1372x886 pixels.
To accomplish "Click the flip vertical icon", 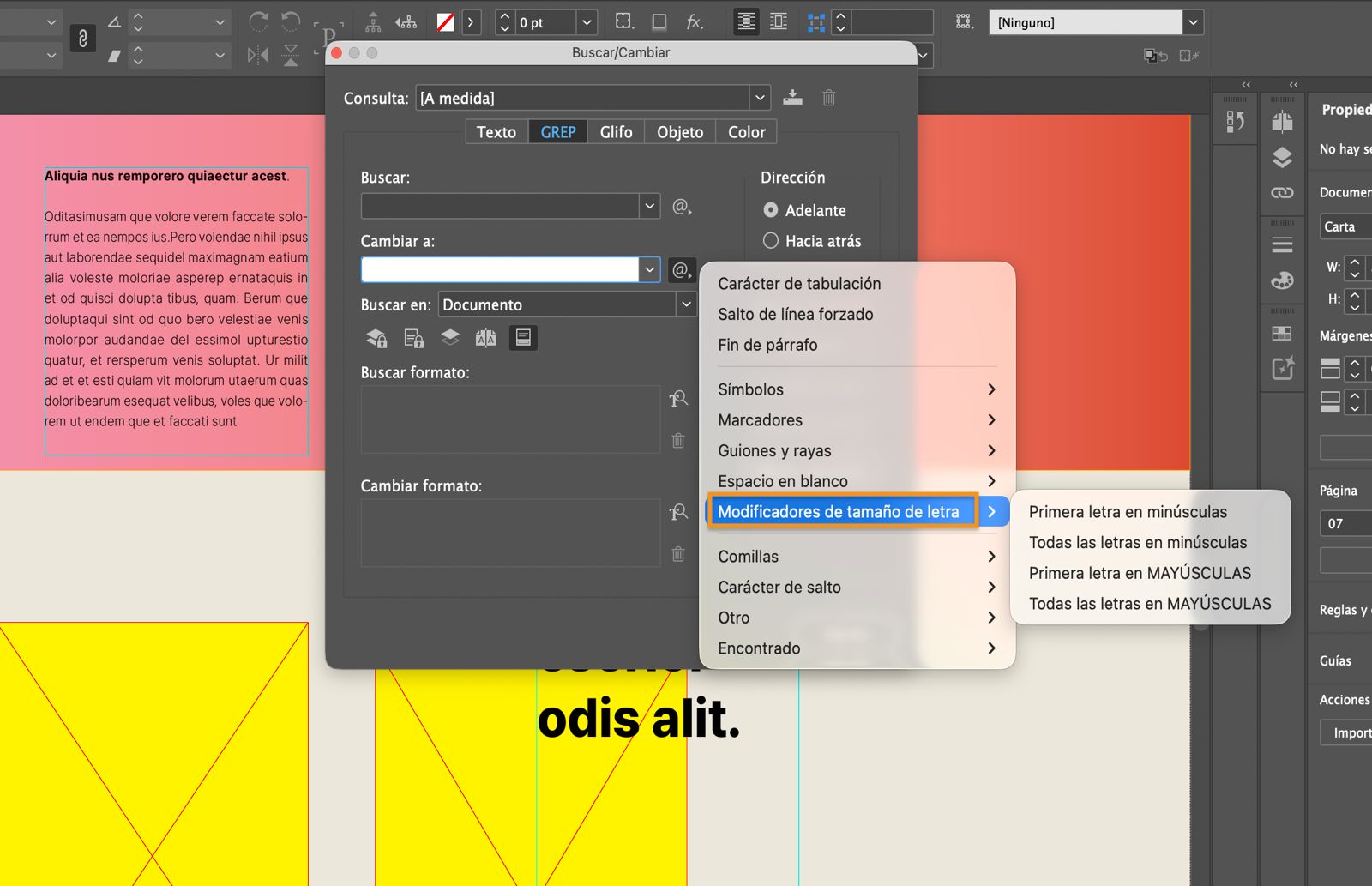I will pyautogui.click(x=291, y=55).
